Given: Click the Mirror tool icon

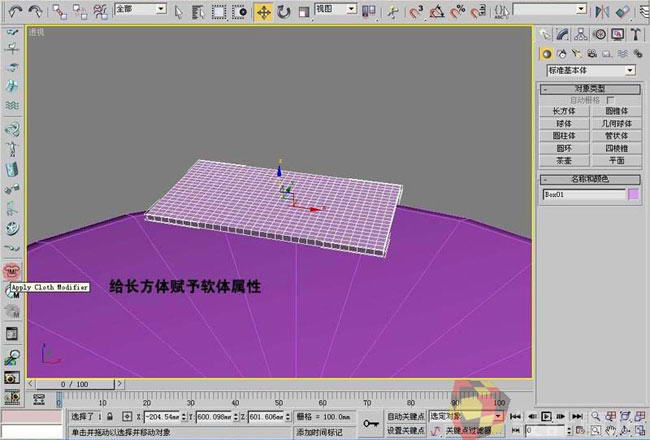Looking at the screenshot, I should coord(601,12).
